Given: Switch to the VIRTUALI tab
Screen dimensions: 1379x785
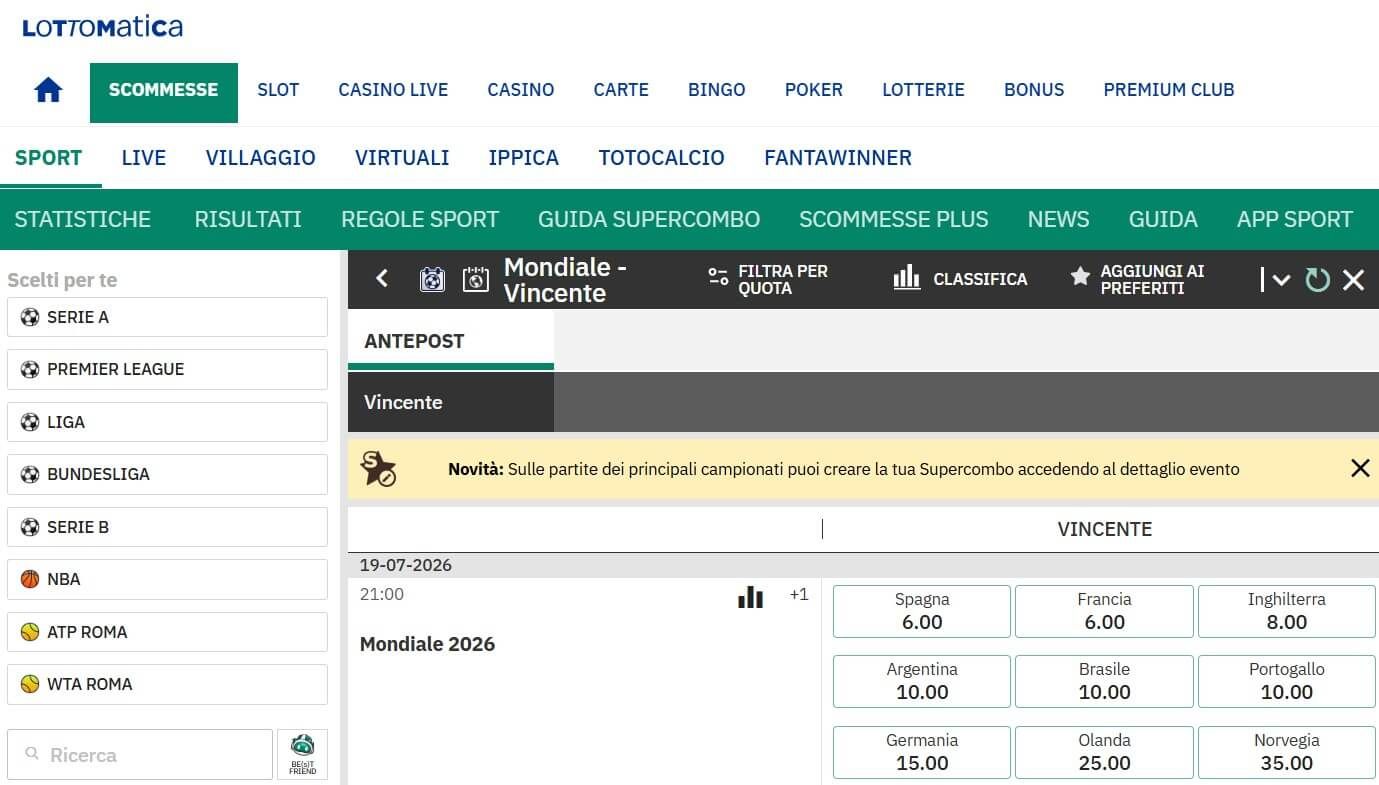Looking at the screenshot, I should pos(402,158).
